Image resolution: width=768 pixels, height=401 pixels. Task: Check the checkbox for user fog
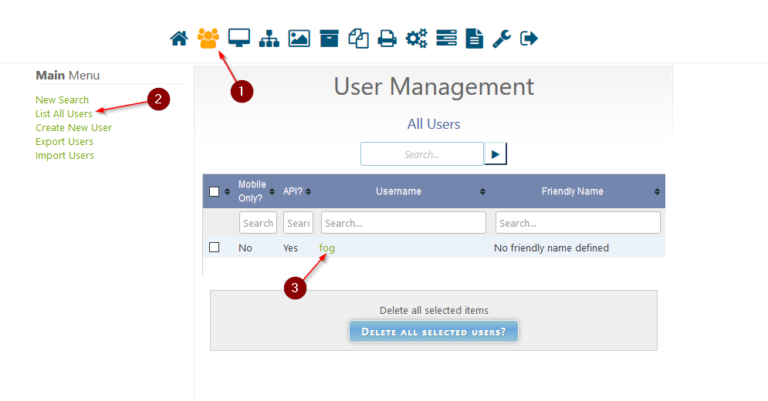point(214,247)
